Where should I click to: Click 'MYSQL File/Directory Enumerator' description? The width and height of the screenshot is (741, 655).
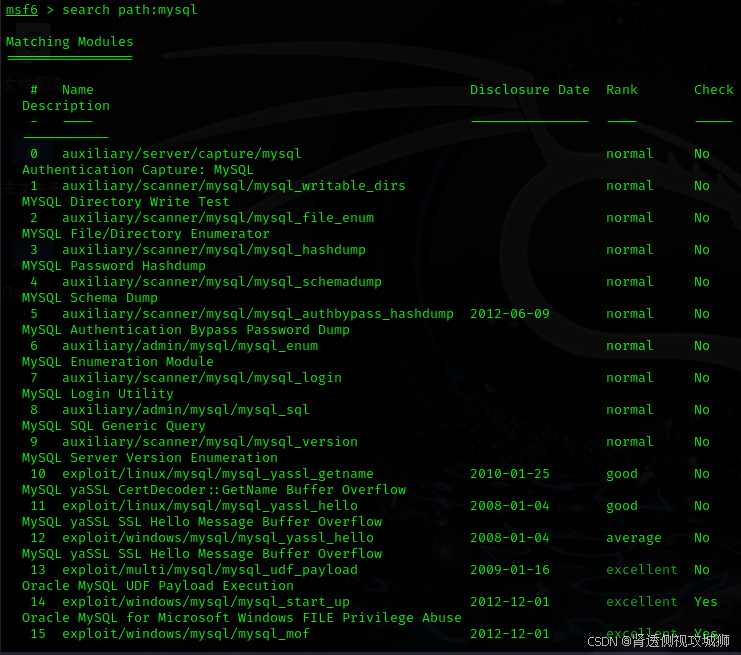(x=146, y=234)
